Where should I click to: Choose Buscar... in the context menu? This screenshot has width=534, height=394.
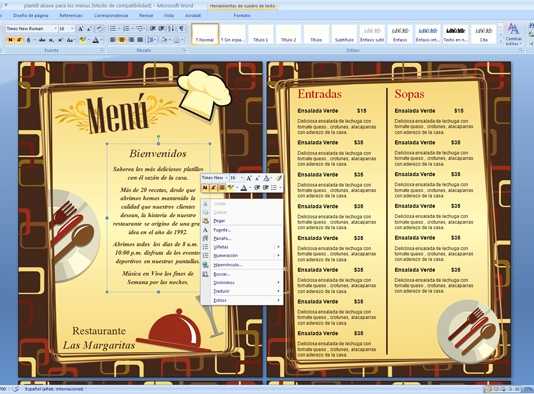coord(242,274)
